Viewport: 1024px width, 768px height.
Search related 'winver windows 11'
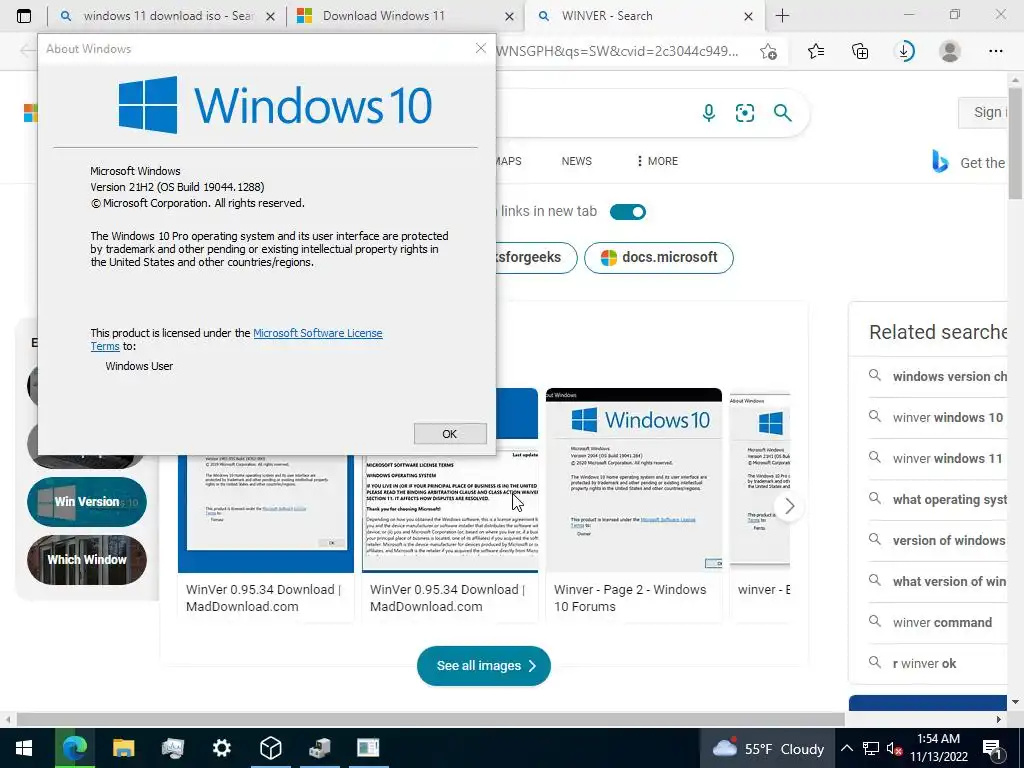(x=938, y=458)
